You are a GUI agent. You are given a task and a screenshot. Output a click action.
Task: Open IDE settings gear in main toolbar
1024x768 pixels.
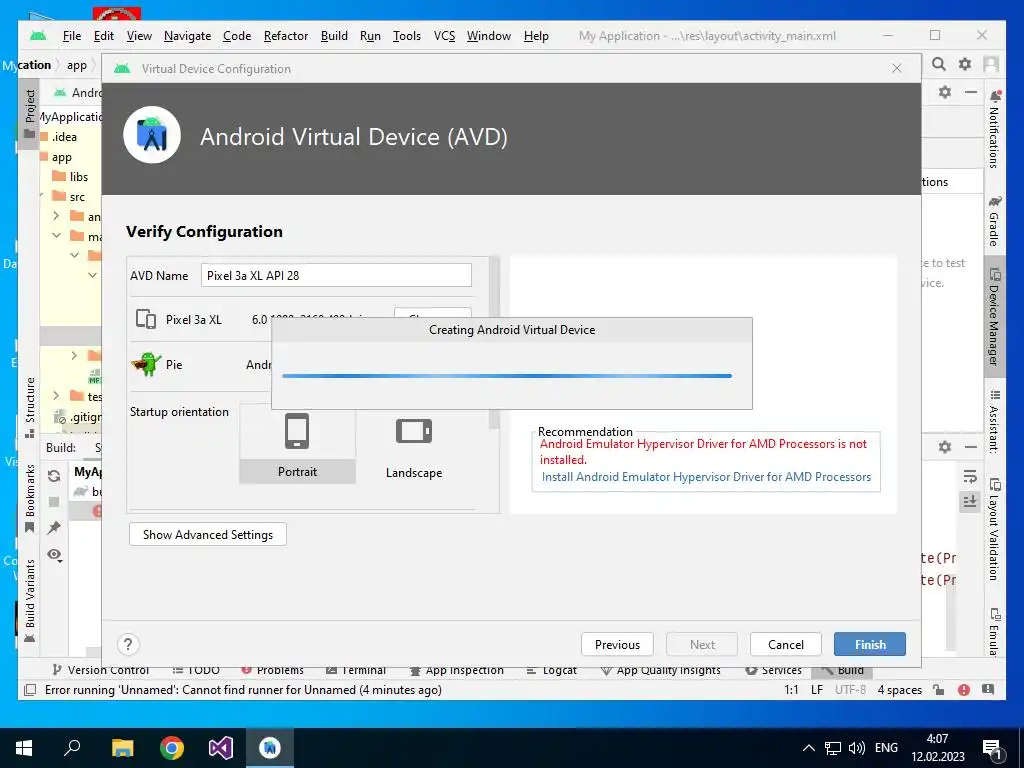point(965,64)
